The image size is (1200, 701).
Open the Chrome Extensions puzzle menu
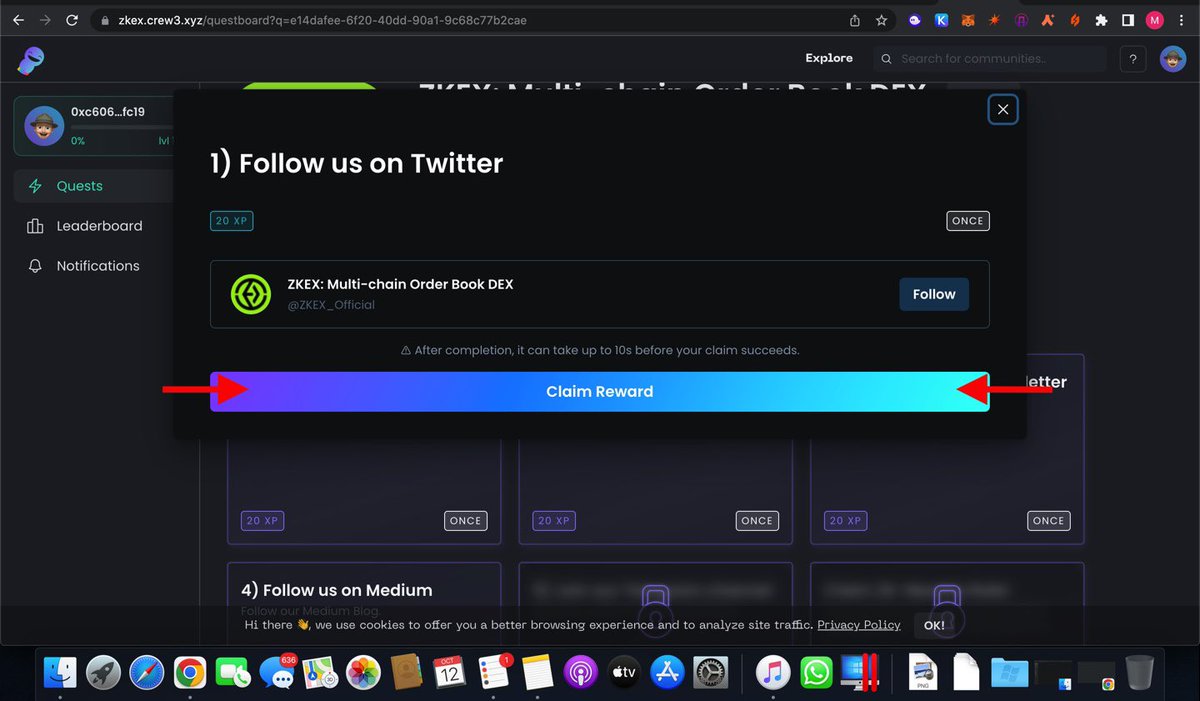pyautogui.click(x=1101, y=20)
